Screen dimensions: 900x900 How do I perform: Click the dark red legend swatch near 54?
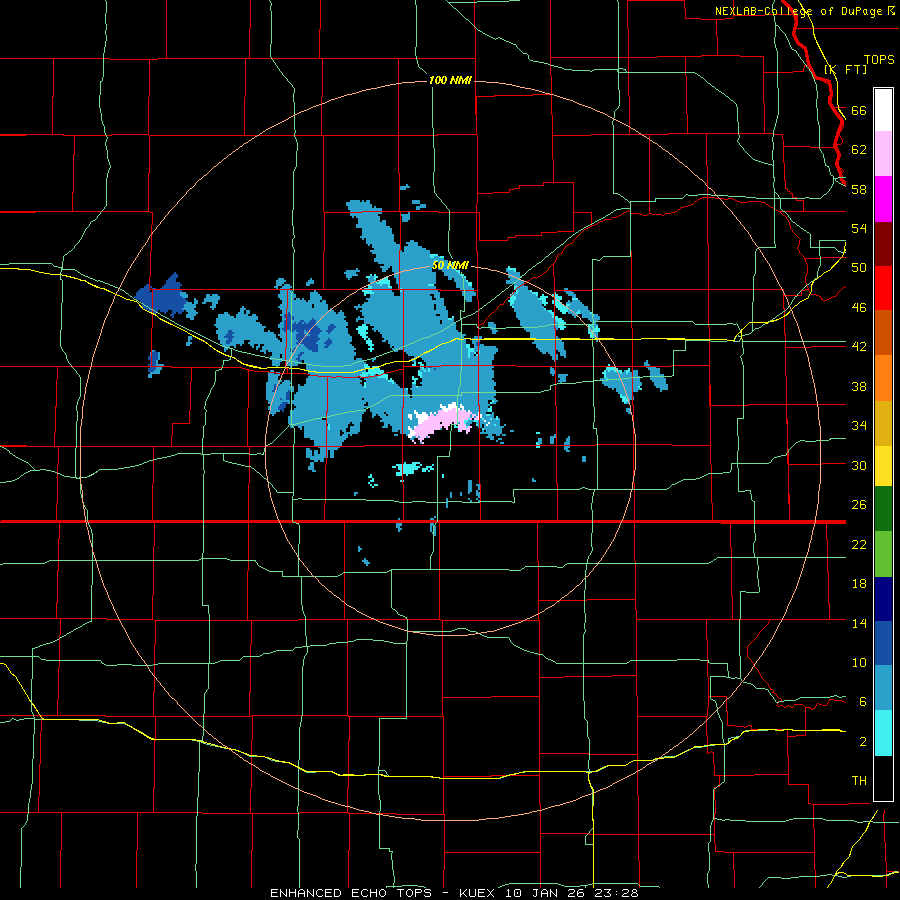click(x=883, y=245)
